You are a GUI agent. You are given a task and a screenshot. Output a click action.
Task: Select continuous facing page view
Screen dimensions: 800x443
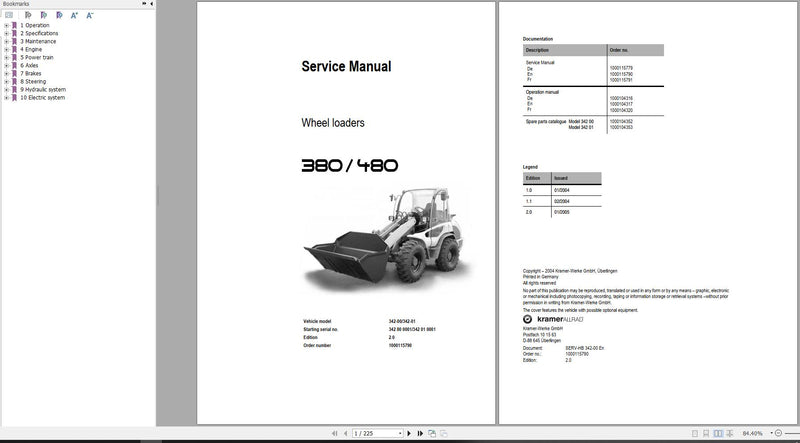(x=730, y=433)
